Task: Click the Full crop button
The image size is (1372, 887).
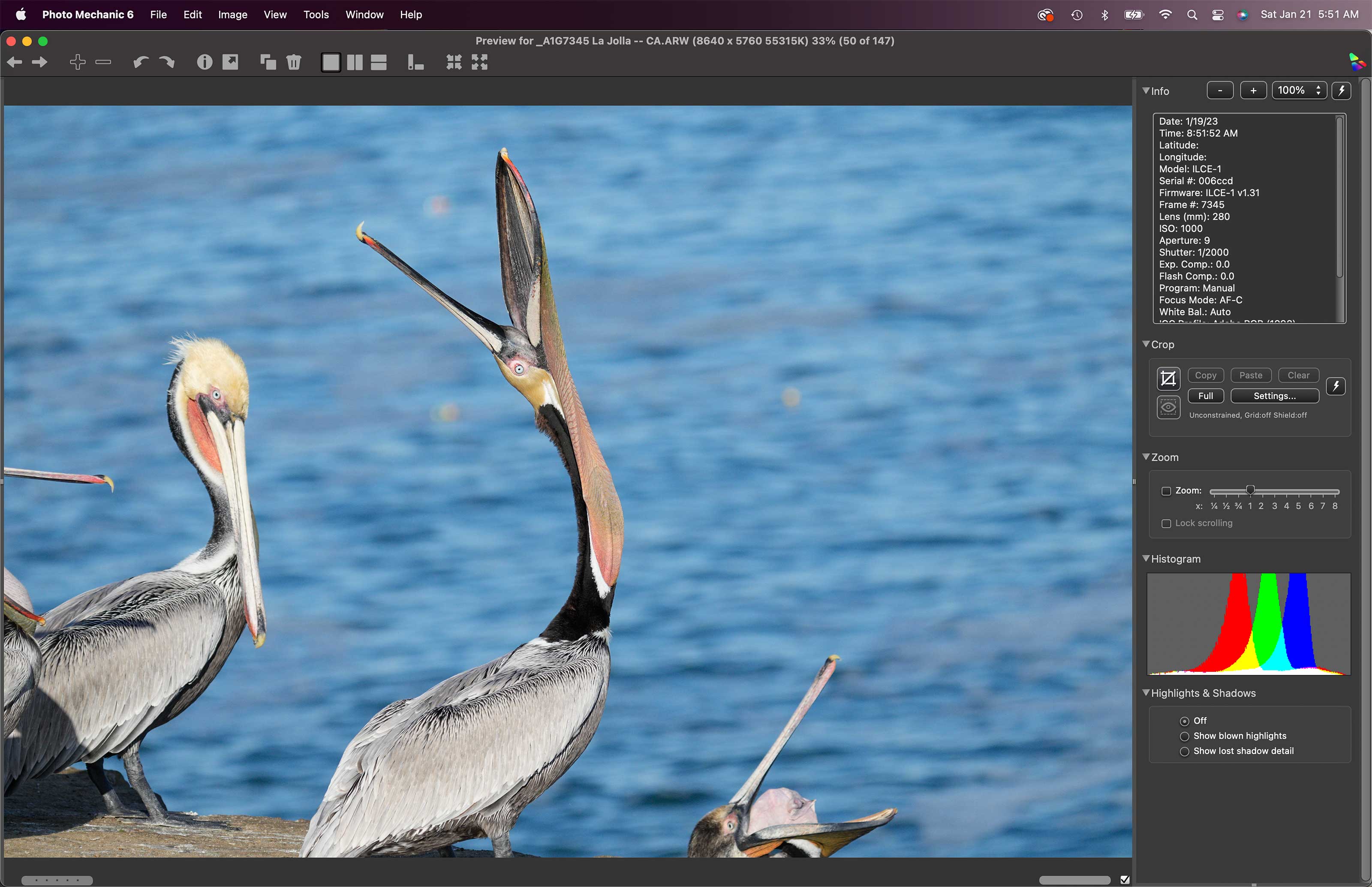Action: (x=1206, y=396)
